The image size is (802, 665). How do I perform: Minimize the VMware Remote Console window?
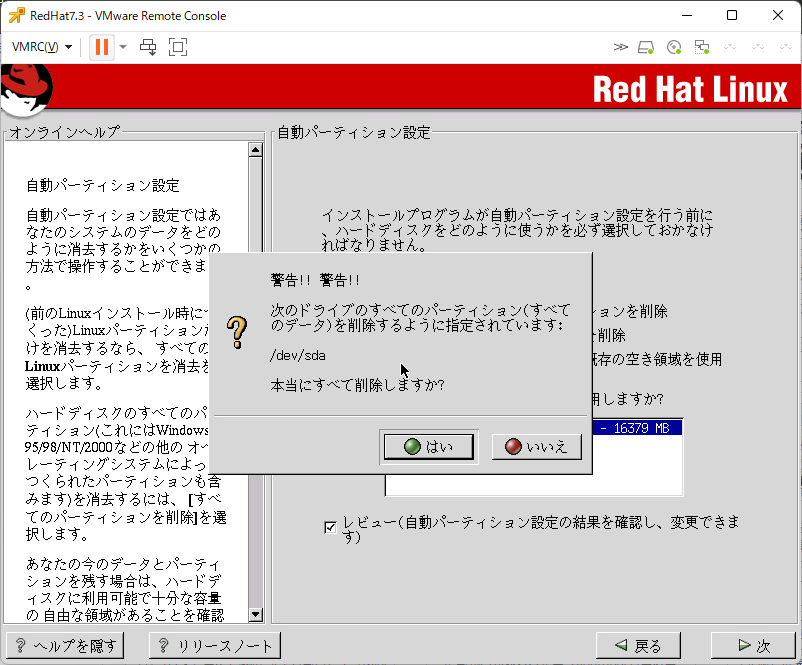(x=687, y=15)
